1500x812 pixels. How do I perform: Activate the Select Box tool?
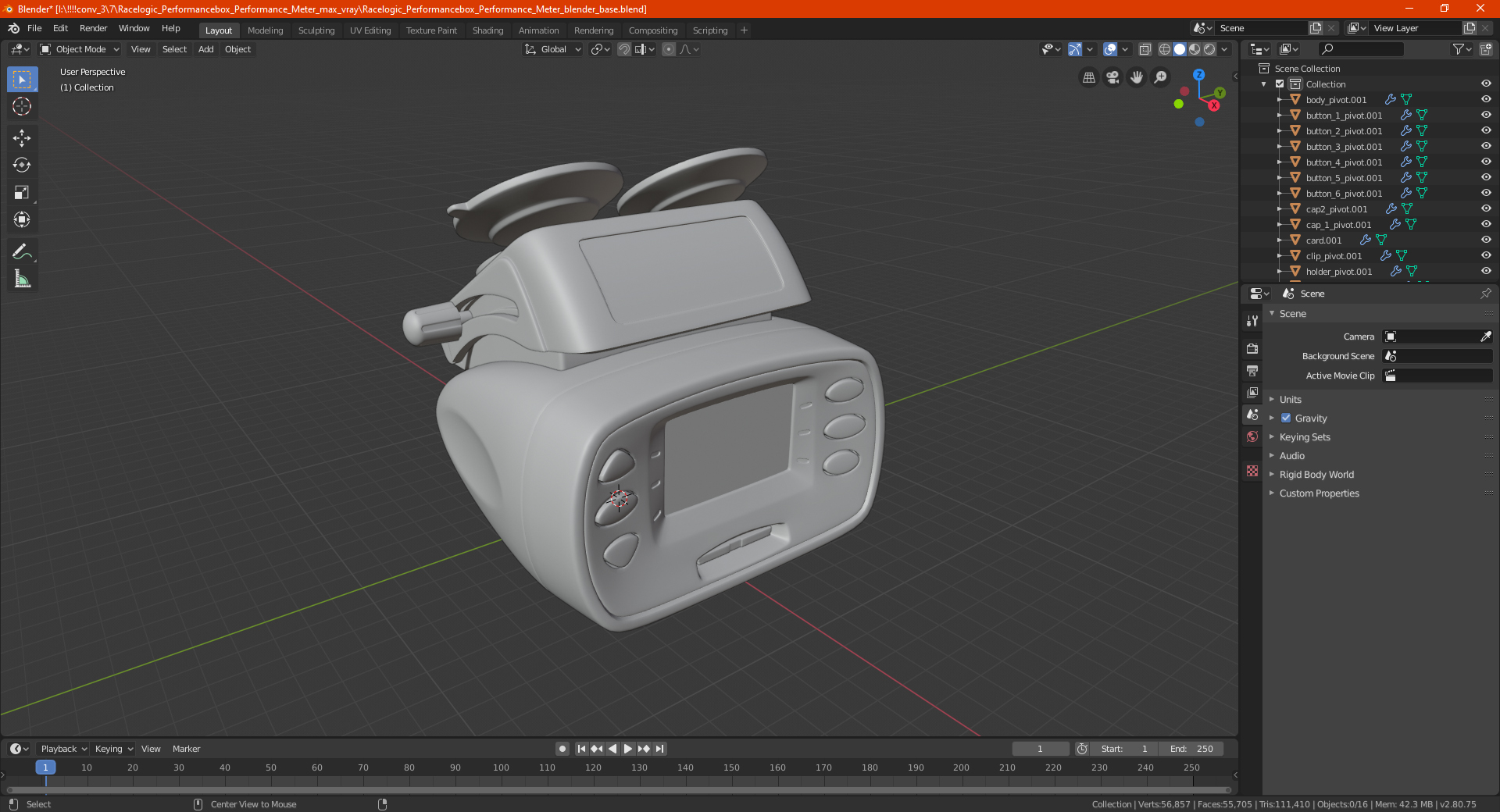pyautogui.click(x=22, y=79)
